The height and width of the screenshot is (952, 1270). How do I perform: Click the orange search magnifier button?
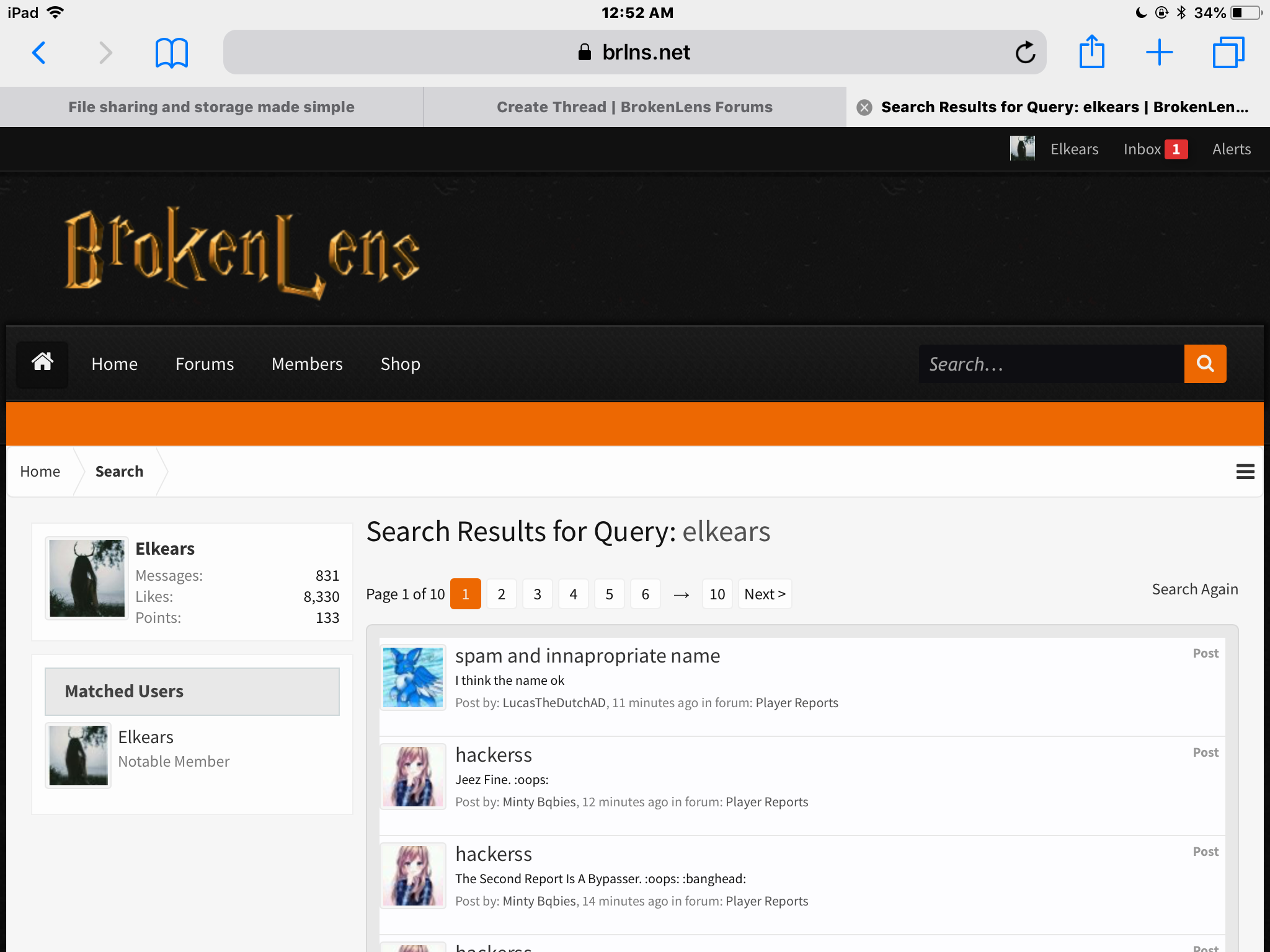tap(1205, 364)
